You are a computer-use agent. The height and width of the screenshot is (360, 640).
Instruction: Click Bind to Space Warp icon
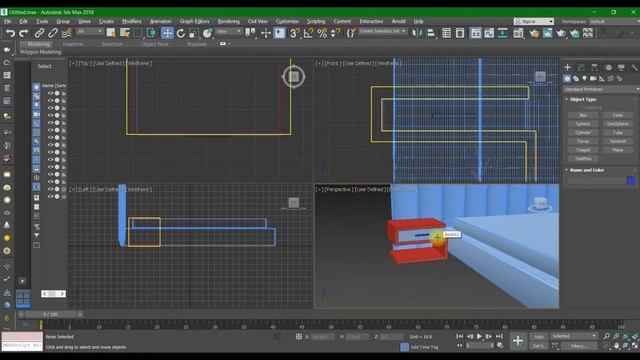pyautogui.click(x=67, y=33)
